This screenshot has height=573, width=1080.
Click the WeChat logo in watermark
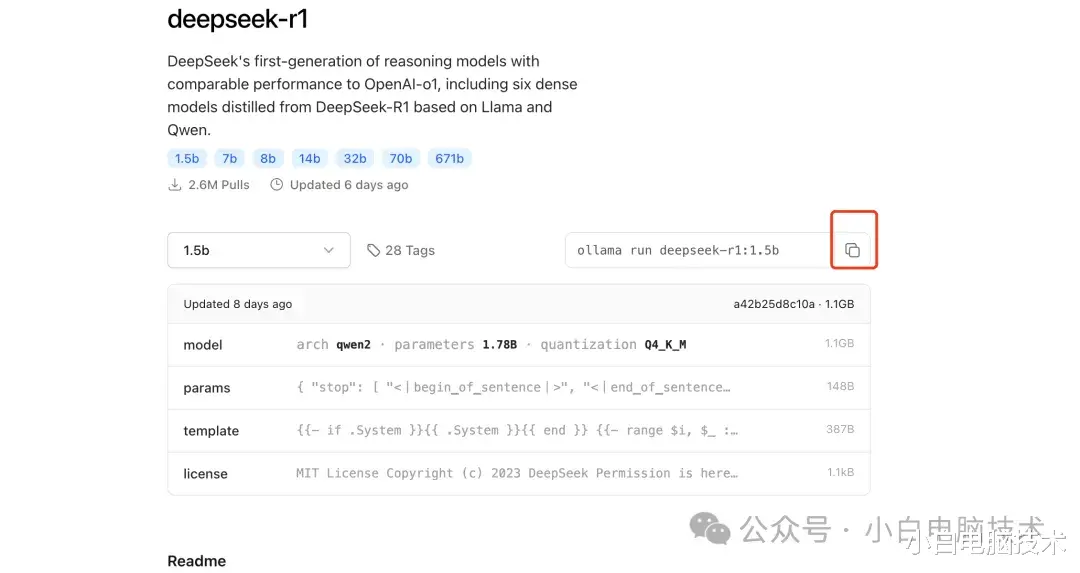point(709,529)
